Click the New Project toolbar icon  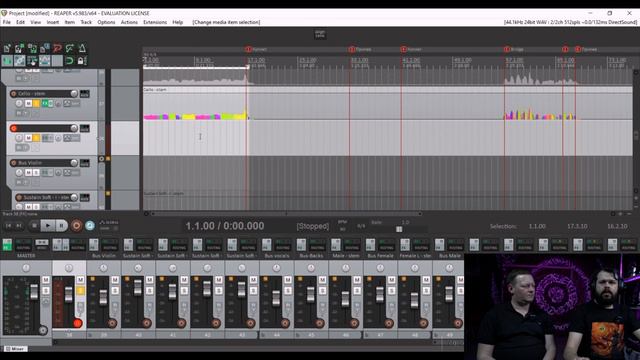tap(7, 49)
